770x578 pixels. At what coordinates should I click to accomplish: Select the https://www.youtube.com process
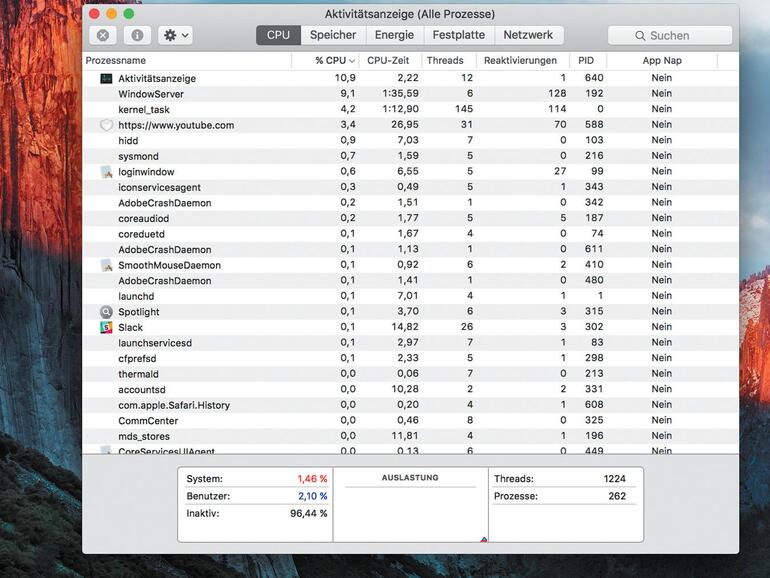(411, 125)
